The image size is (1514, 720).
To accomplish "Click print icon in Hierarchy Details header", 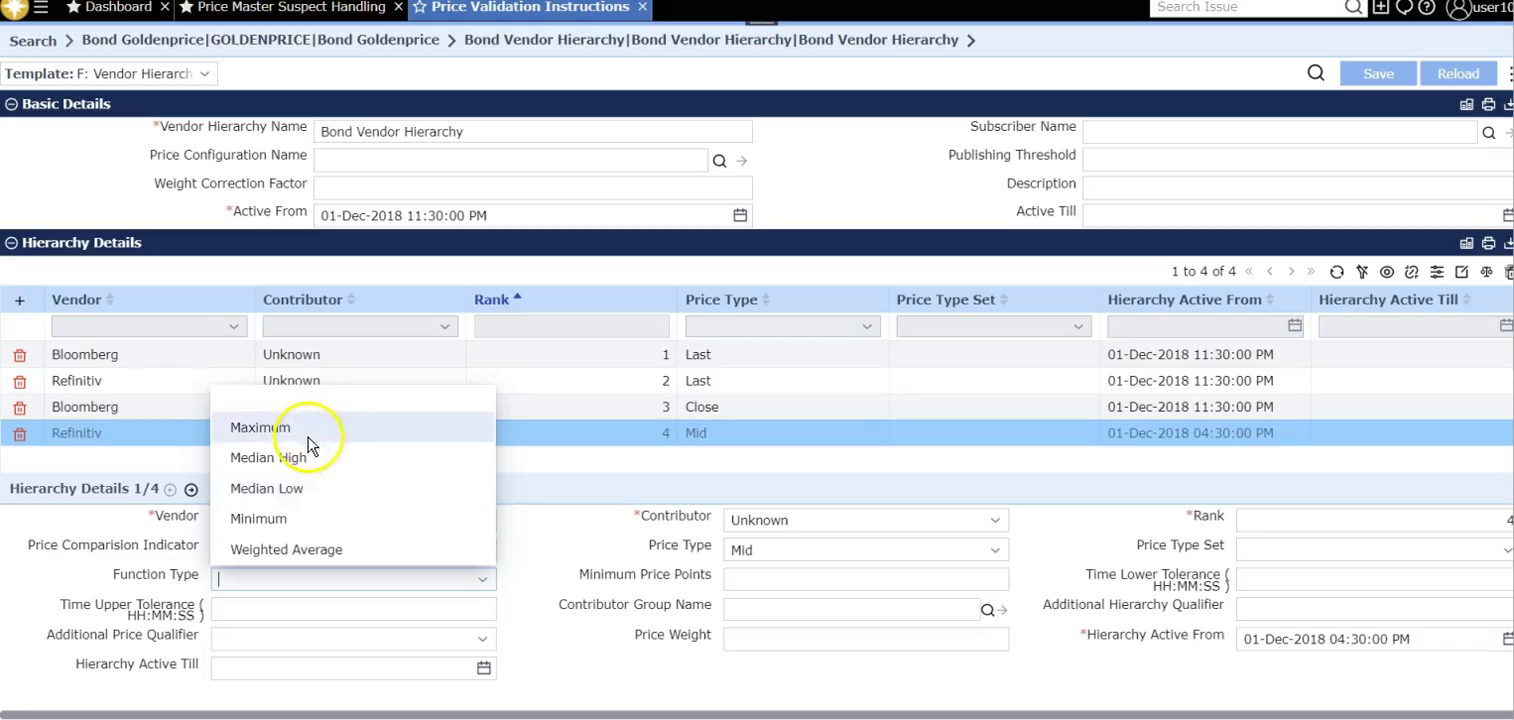I will [1489, 243].
